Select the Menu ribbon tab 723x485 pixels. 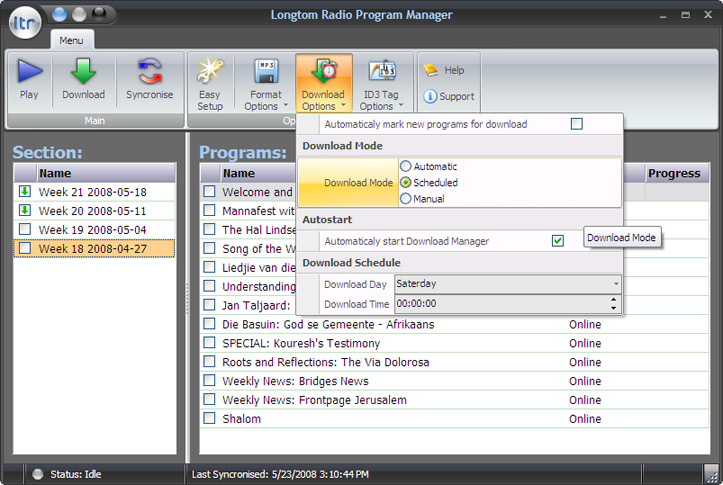(x=71, y=40)
